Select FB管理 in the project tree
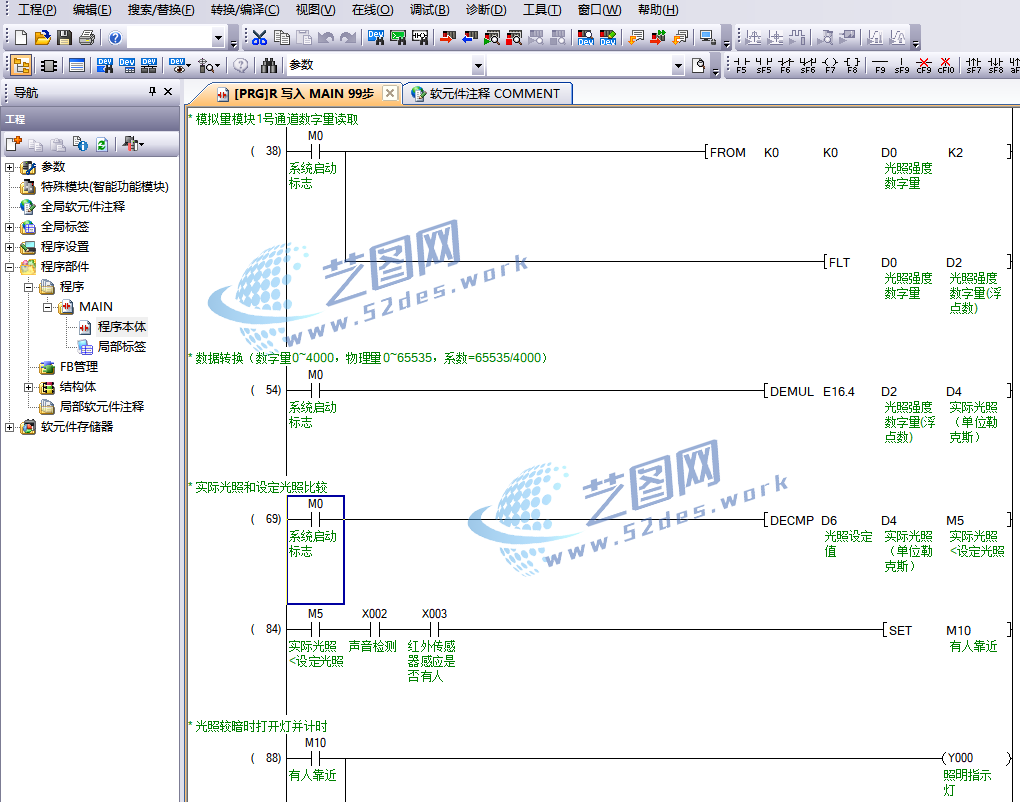 click(x=79, y=367)
